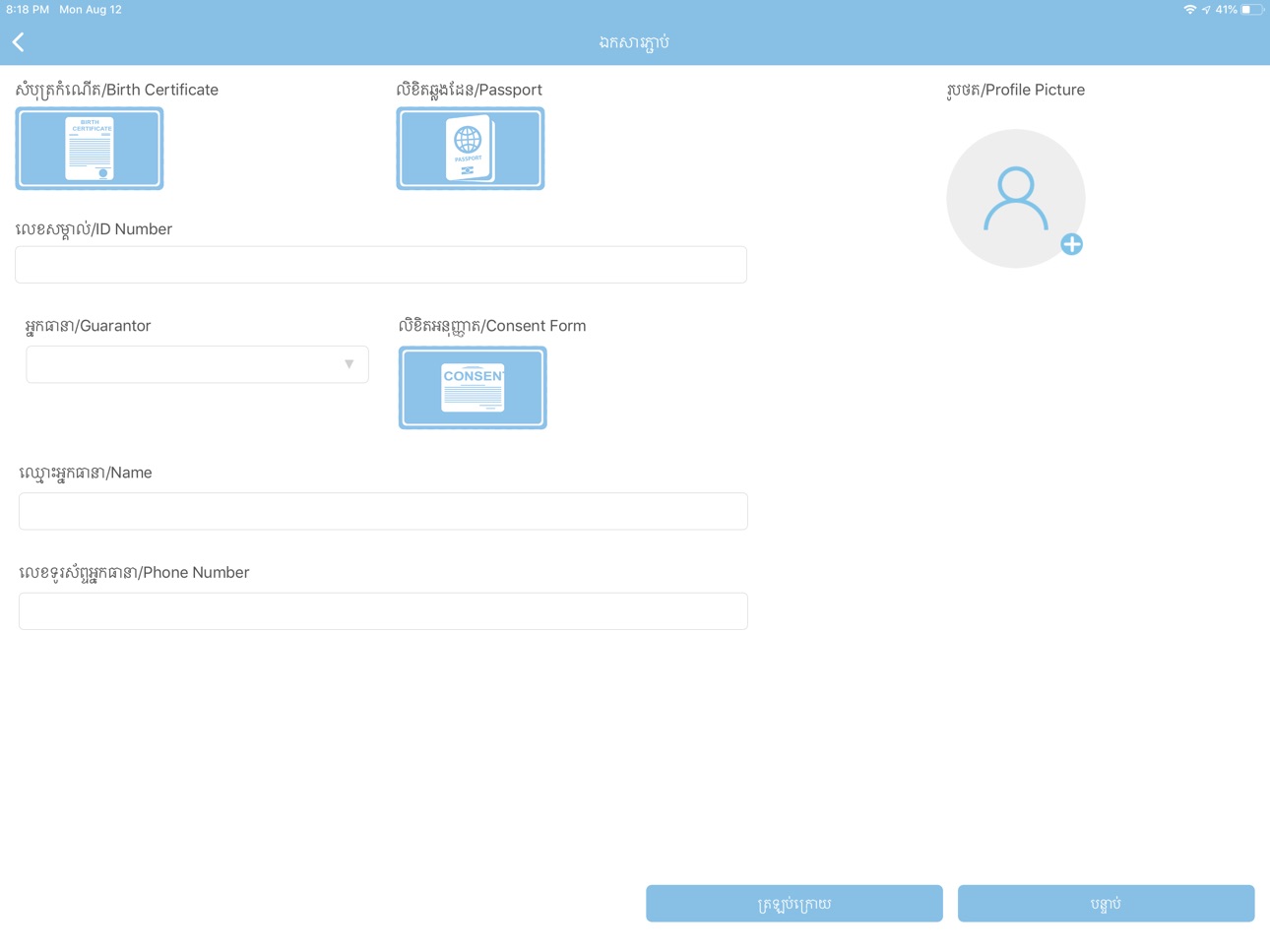This screenshot has width=1270, height=952.
Task: Tap the Passport label text
Action: coord(470,90)
